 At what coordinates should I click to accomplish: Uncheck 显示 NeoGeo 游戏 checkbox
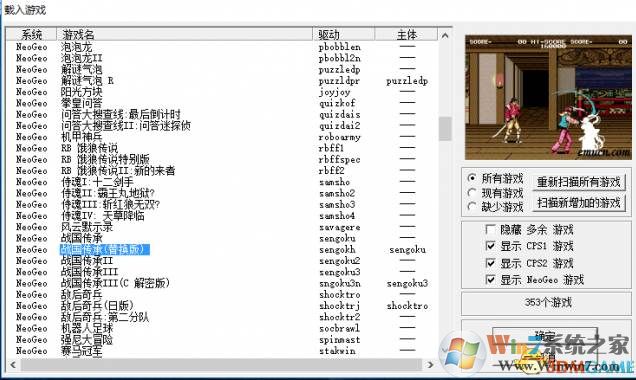pyautogui.click(x=490, y=280)
